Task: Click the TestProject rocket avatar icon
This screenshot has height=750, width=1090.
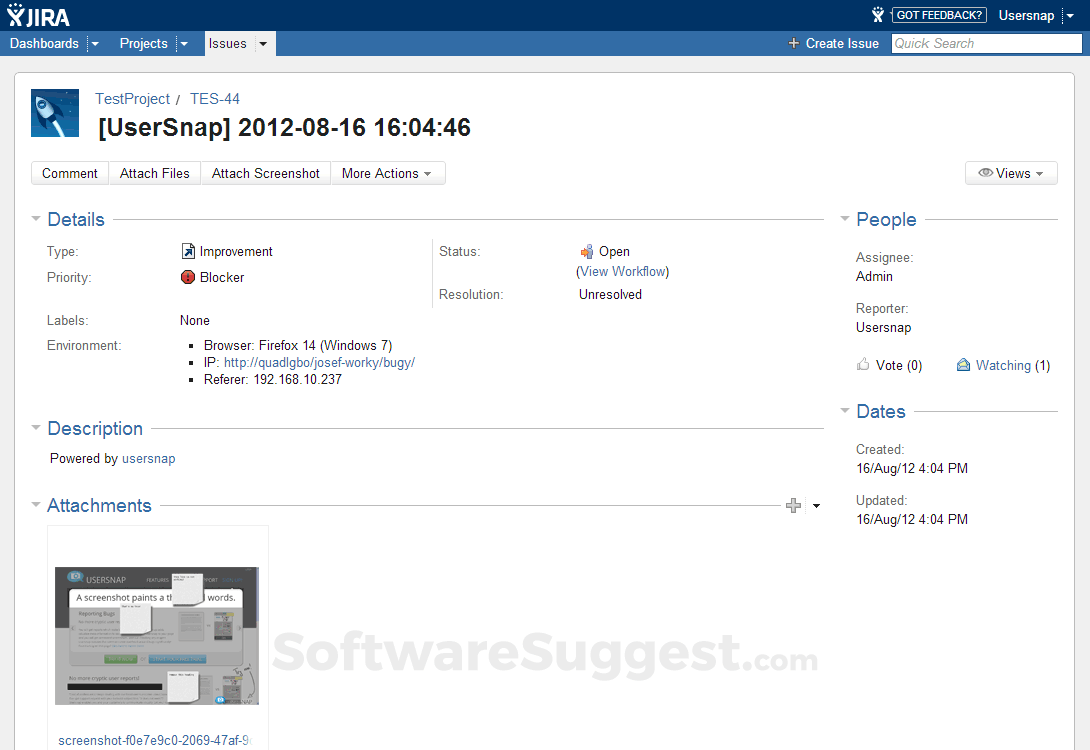Action: click(55, 113)
